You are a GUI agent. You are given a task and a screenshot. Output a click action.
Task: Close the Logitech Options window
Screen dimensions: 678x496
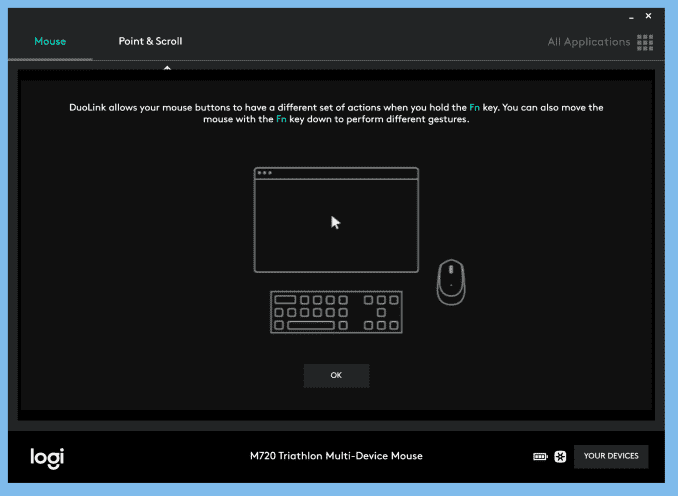pyautogui.click(x=649, y=16)
